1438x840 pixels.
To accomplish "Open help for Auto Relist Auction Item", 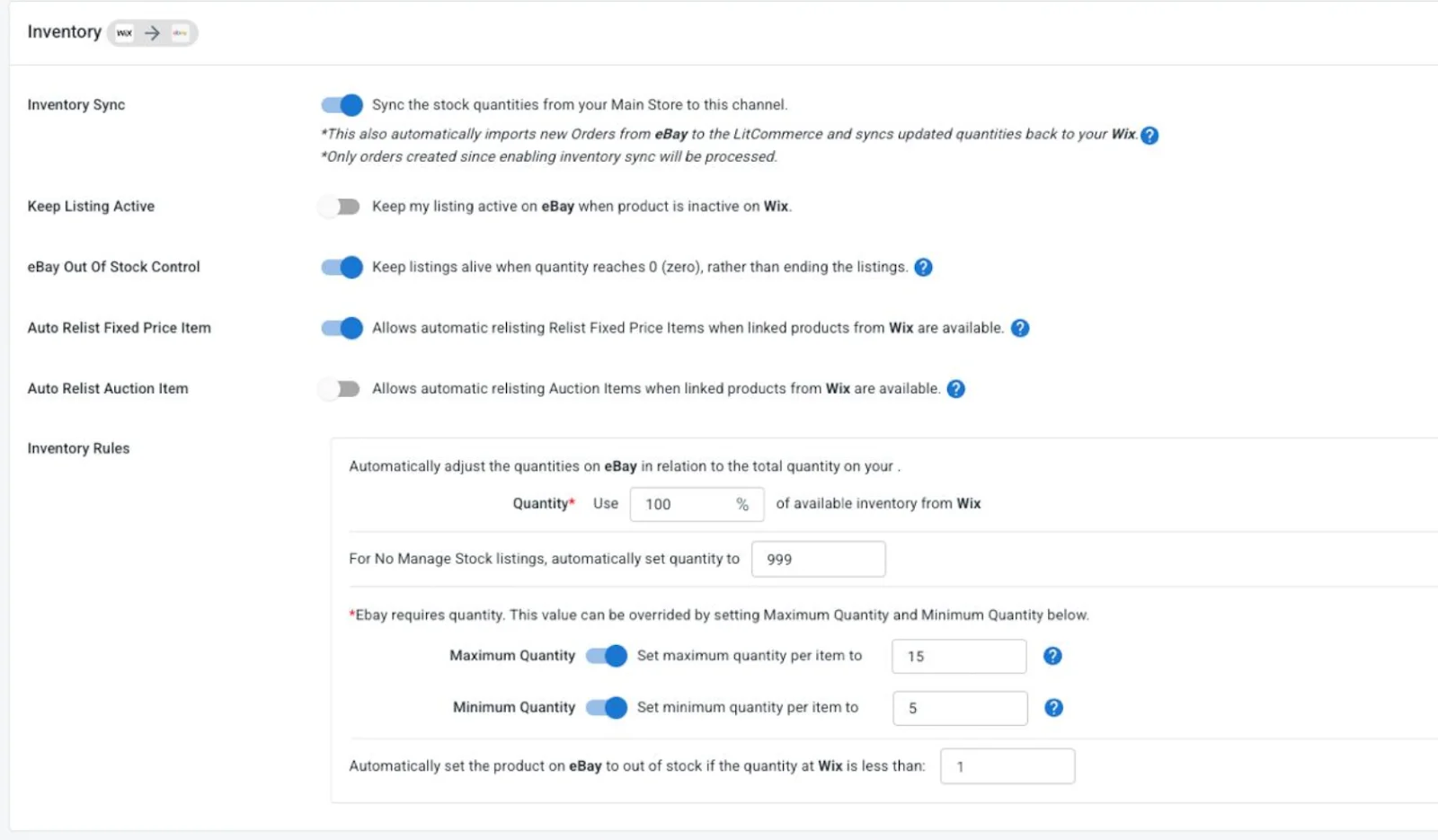I will (955, 388).
